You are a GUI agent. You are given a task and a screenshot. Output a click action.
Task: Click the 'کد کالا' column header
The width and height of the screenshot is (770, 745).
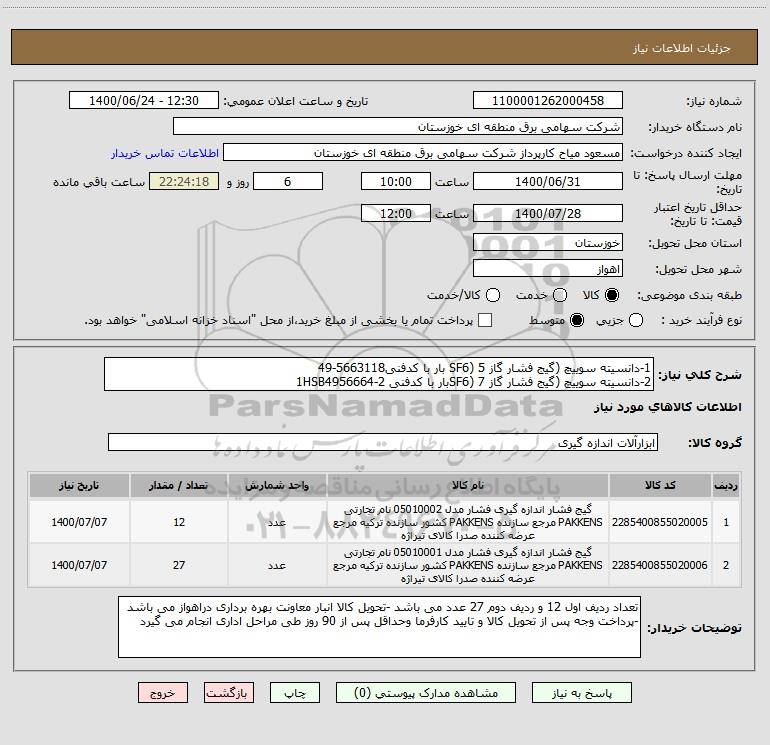point(660,485)
